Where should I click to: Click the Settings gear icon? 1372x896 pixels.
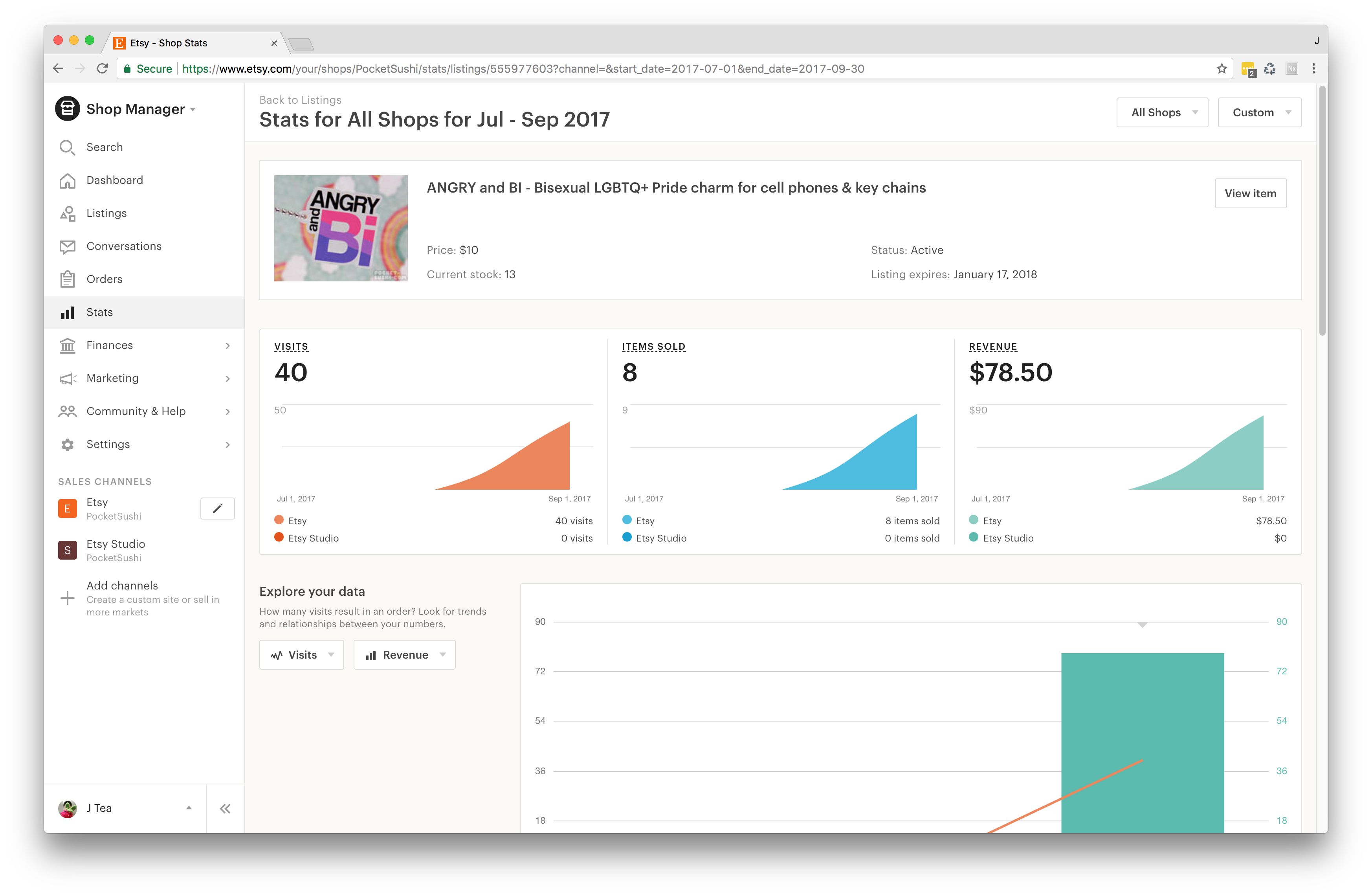point(68,444)
